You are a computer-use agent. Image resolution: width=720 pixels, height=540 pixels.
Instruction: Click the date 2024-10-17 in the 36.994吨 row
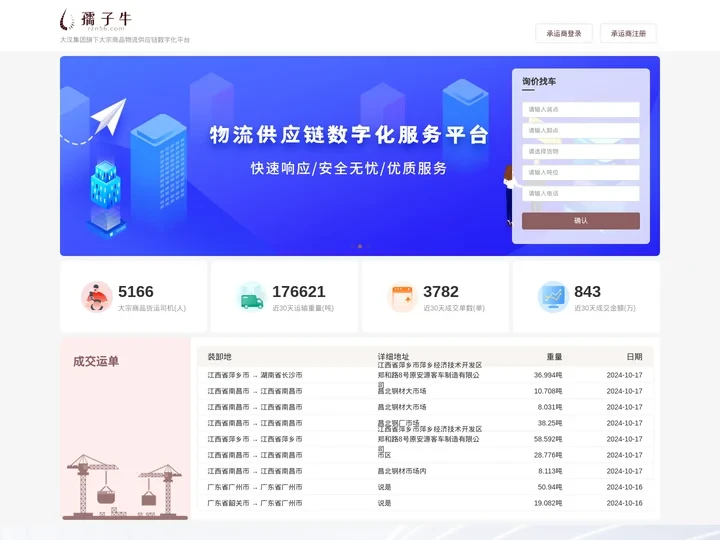(624, 375)
